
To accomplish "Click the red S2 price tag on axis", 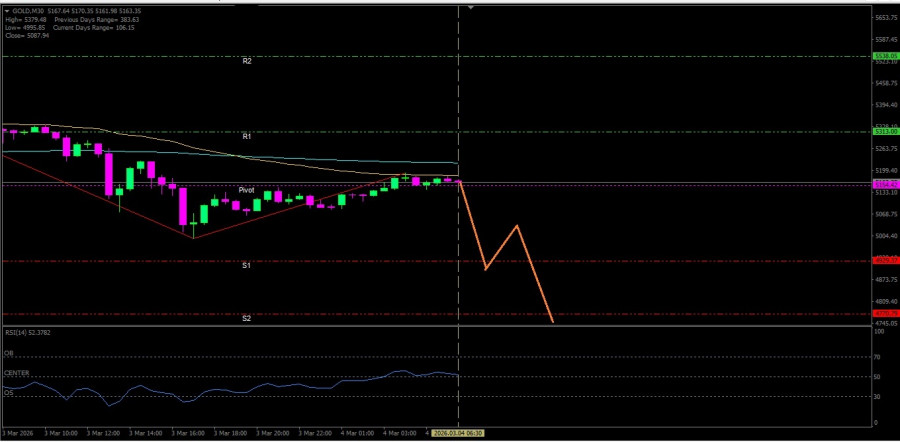I will click(885, 313).
